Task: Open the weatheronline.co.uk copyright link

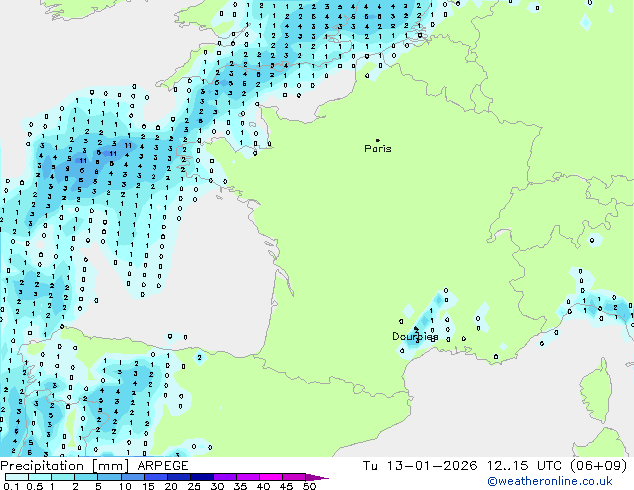Action: click(550, 481)
